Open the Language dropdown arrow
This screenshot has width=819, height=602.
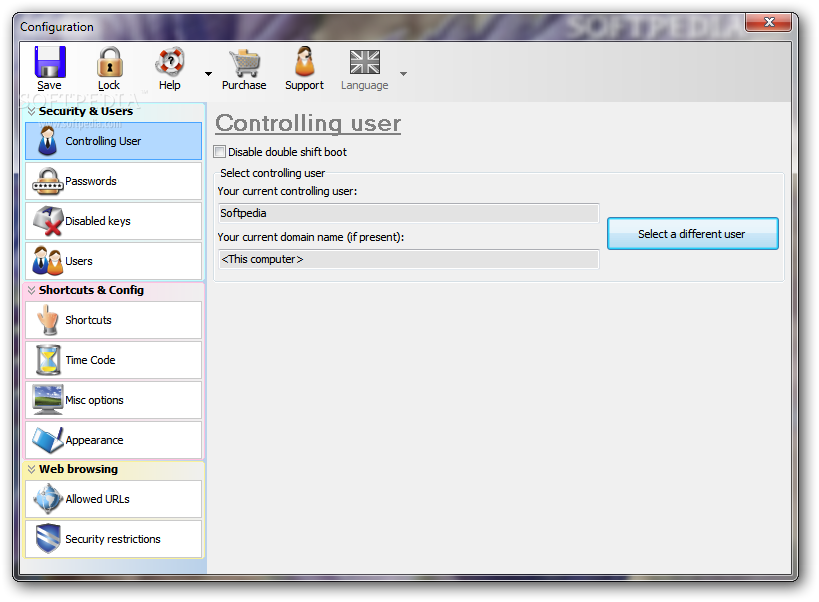click(403, 74)
